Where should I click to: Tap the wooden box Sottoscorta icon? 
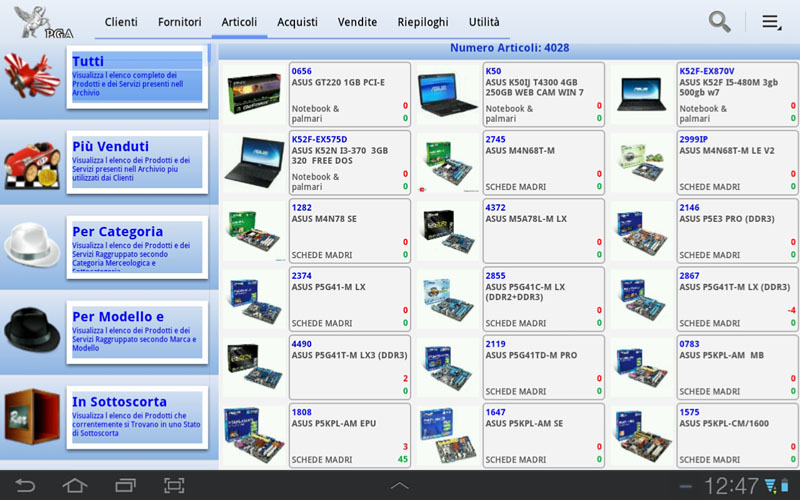(x=32, y=416)
